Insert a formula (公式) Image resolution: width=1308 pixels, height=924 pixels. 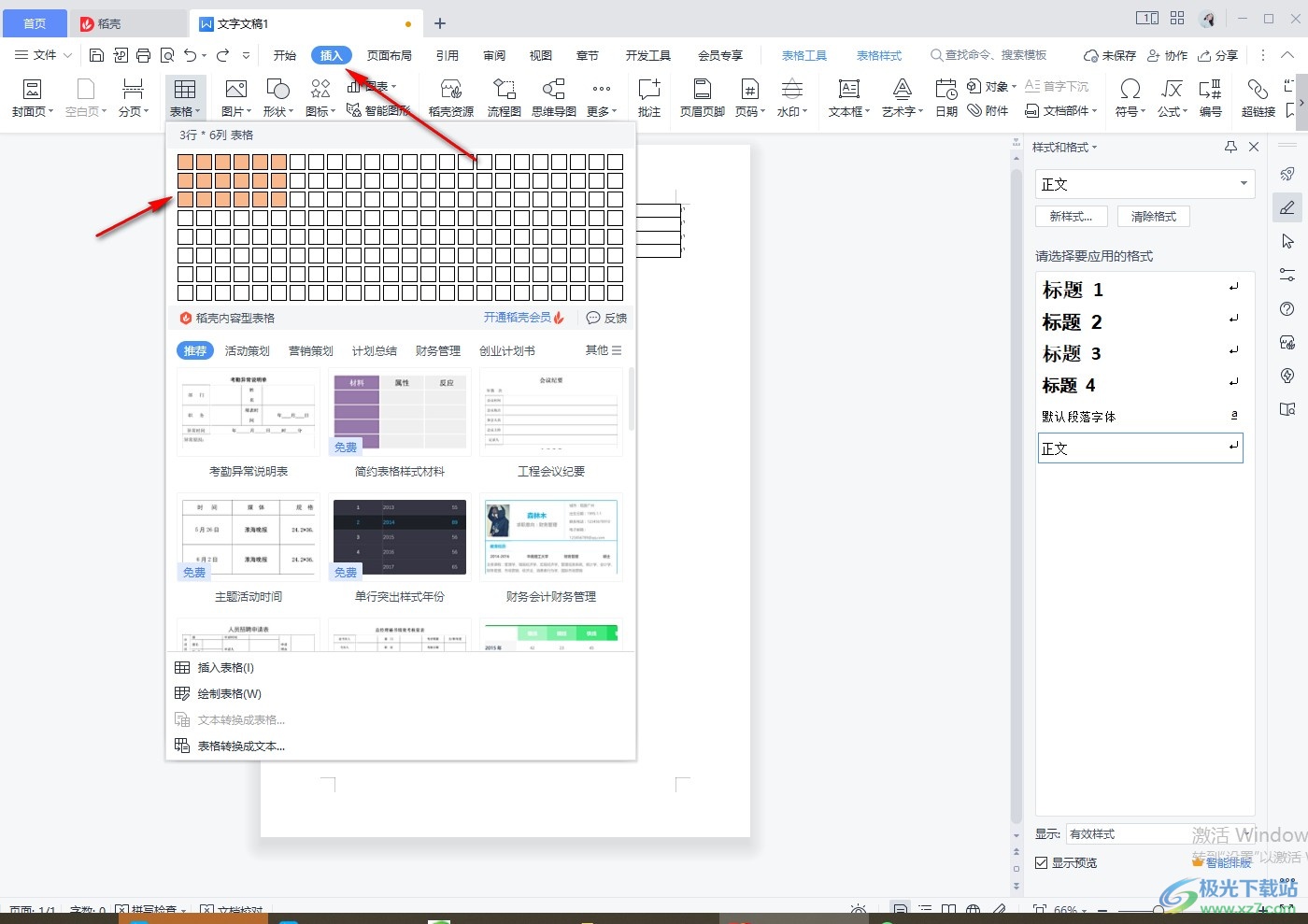pos(1173,98)
